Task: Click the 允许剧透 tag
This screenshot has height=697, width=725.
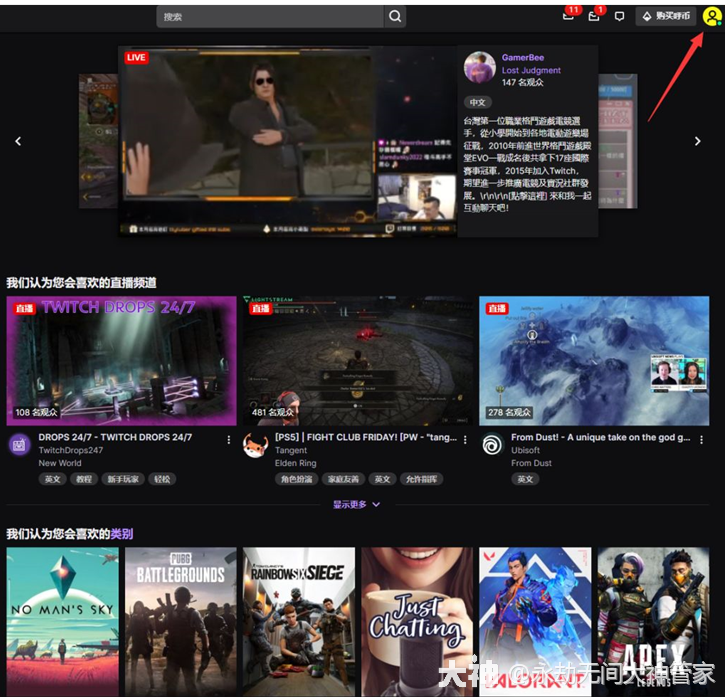Action: pos(421,479)
